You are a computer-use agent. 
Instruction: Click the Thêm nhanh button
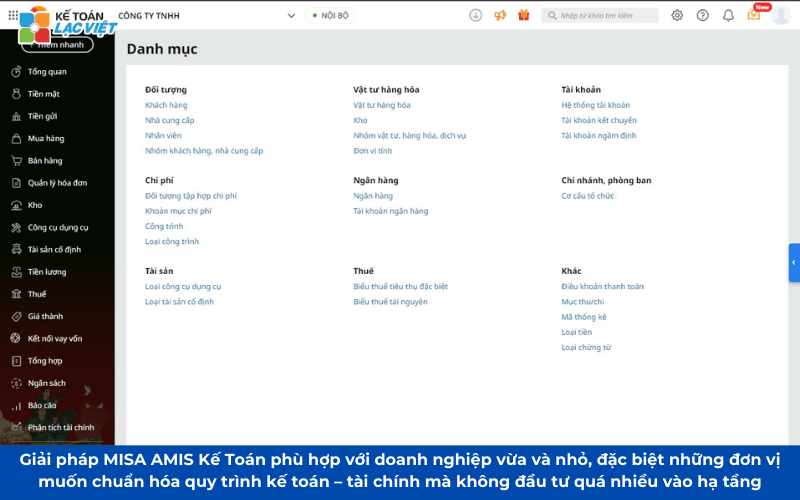click(x=62, y=45)
